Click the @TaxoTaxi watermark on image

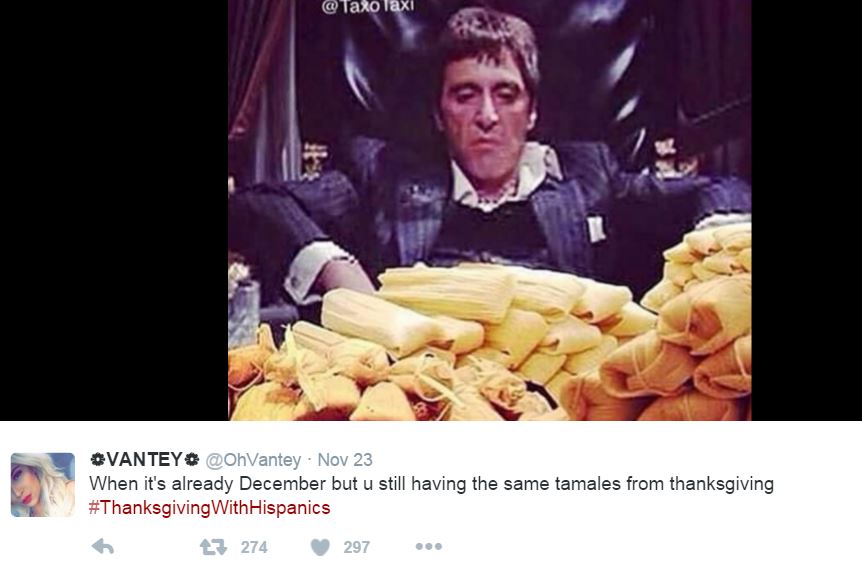click(367, 6)
